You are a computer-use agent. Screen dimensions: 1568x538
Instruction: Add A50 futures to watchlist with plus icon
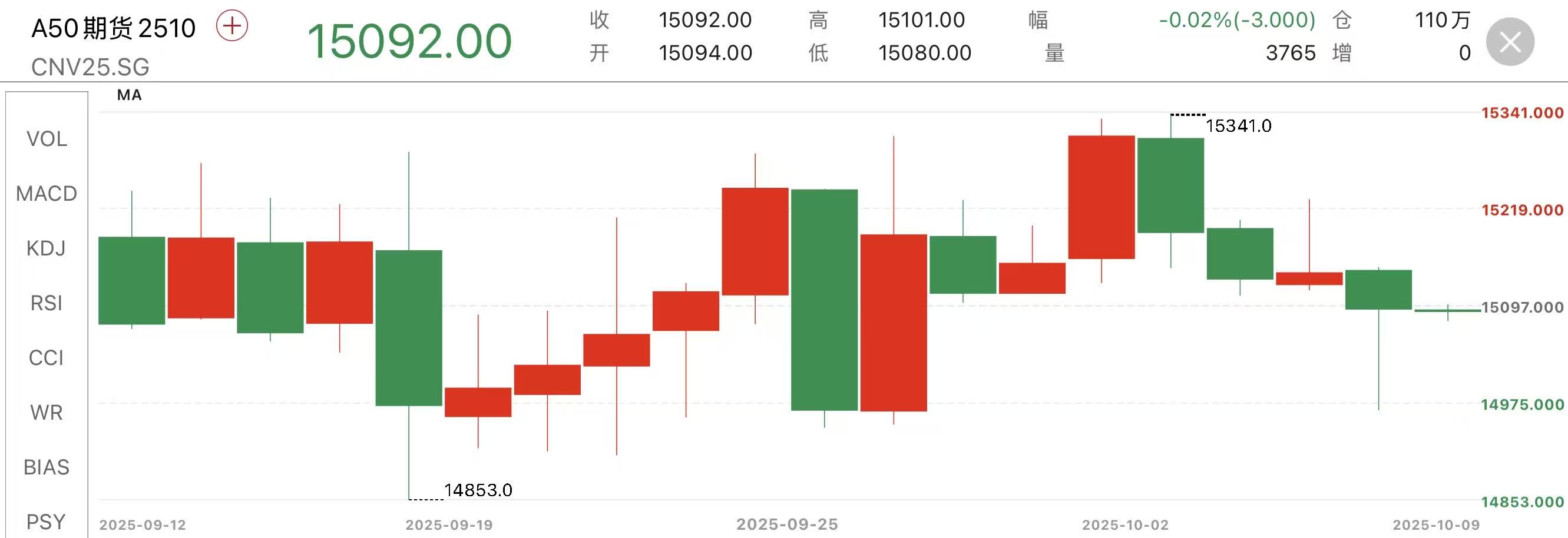(232, 26)
